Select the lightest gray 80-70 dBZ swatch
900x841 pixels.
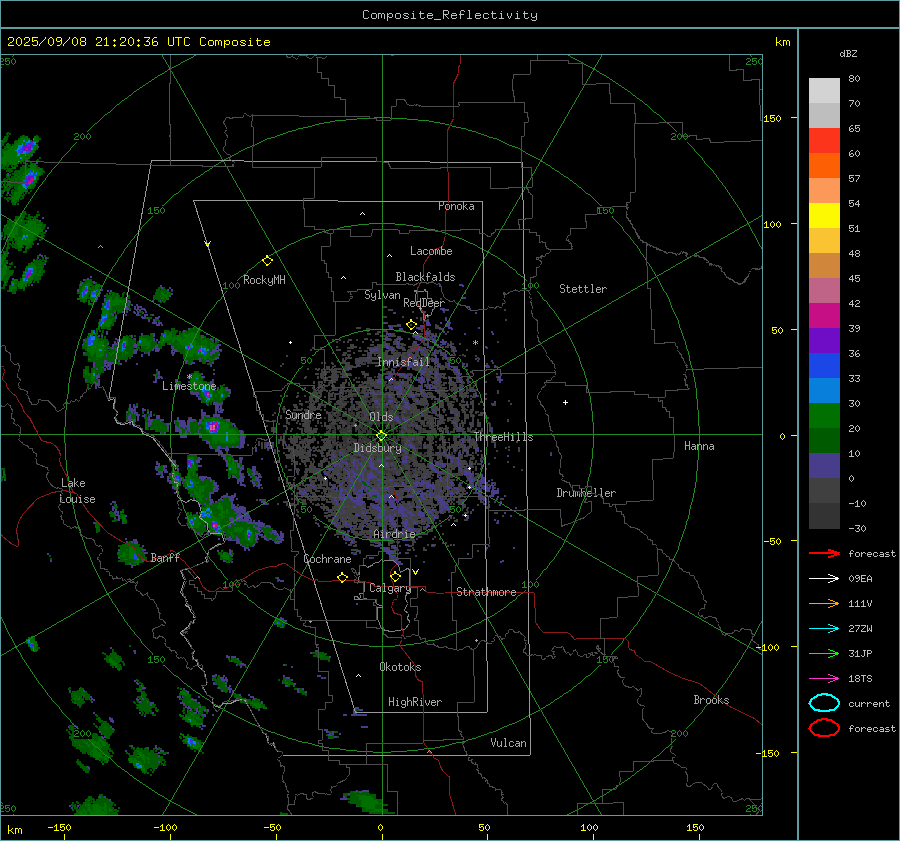(x=824, y=91)
